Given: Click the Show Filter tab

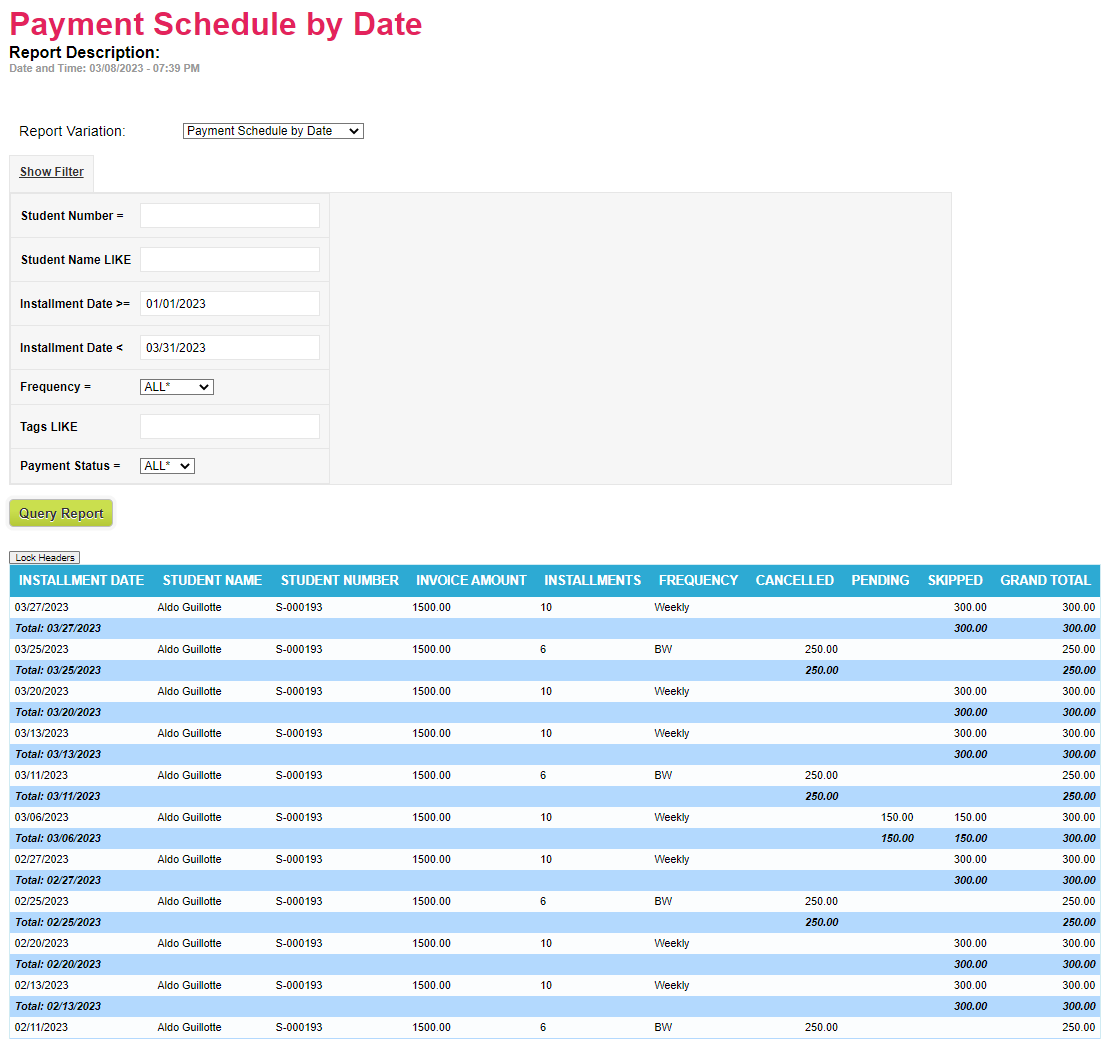Looking at the screenshot, I should [x=52, y=172].
